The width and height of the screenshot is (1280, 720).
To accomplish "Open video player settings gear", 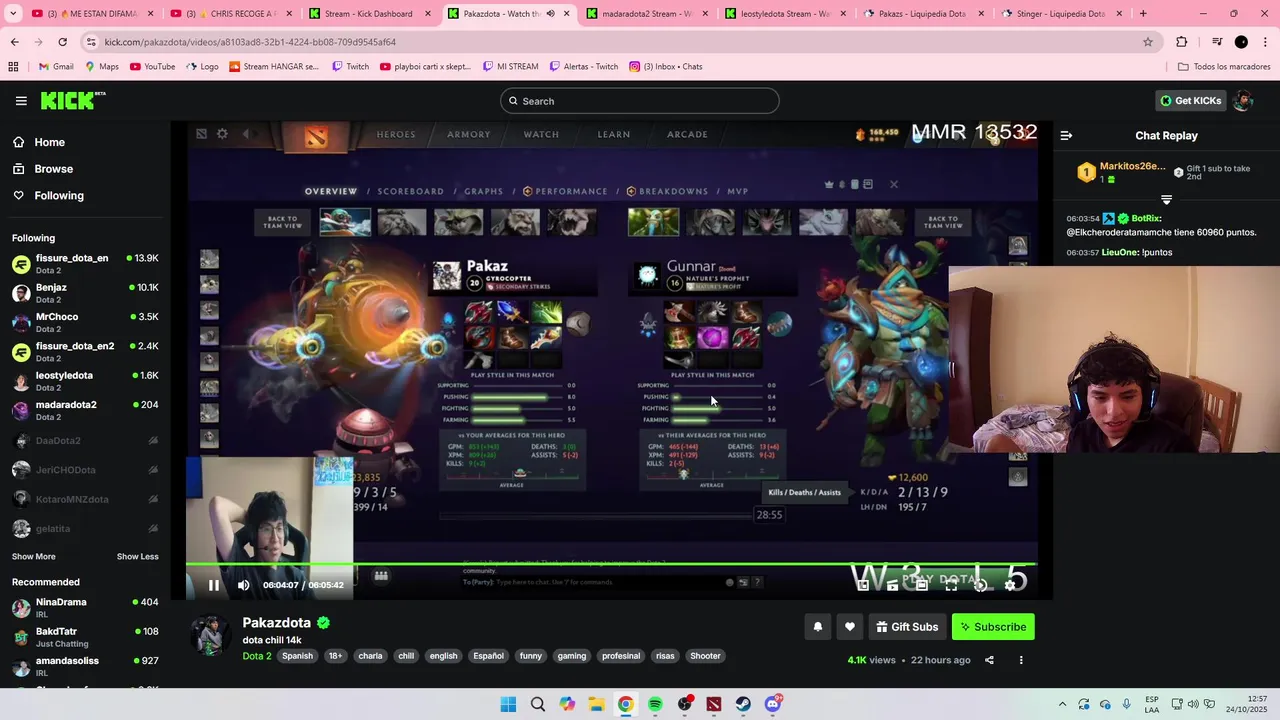I will coord(1010,585).
